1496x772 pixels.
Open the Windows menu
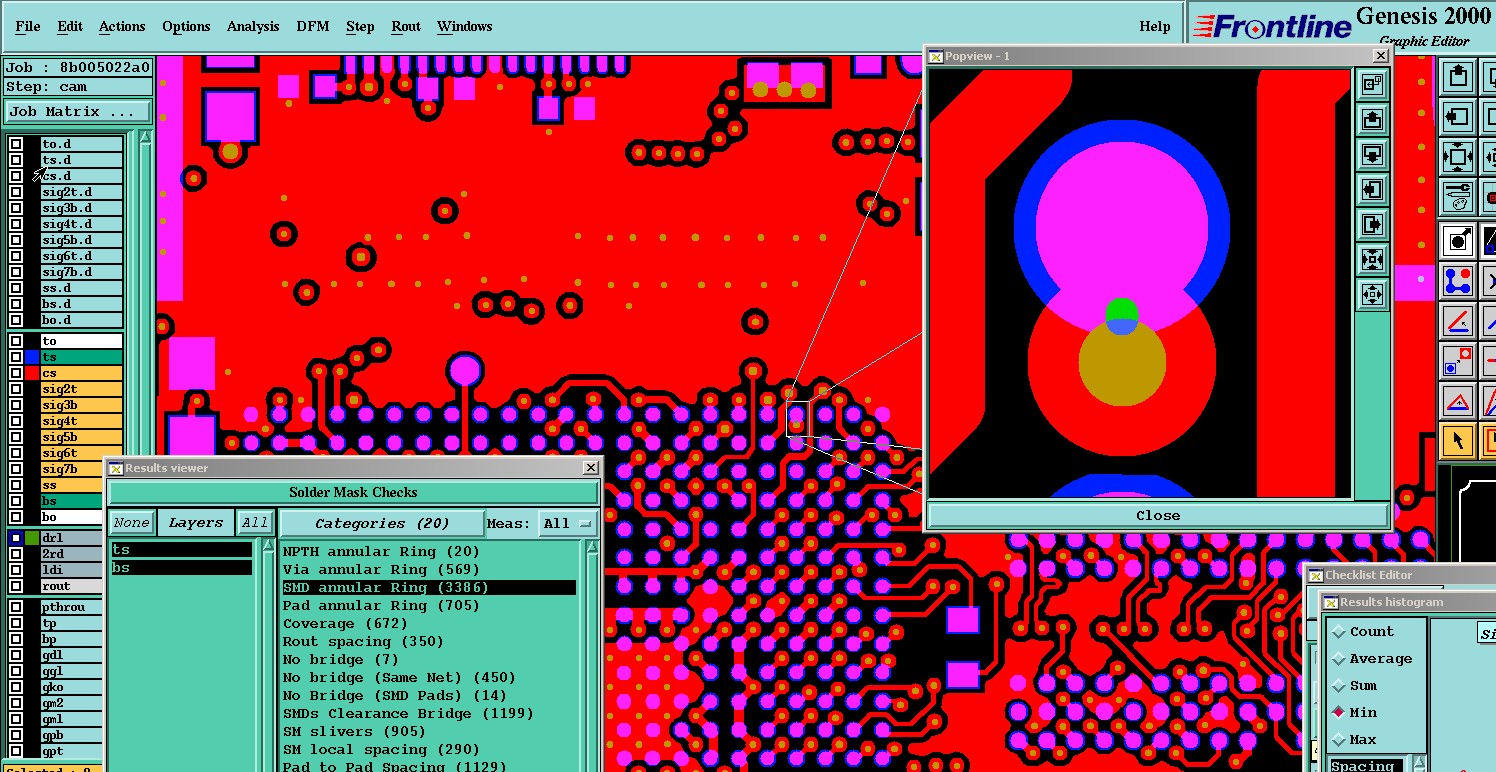[x=464, y=26]
